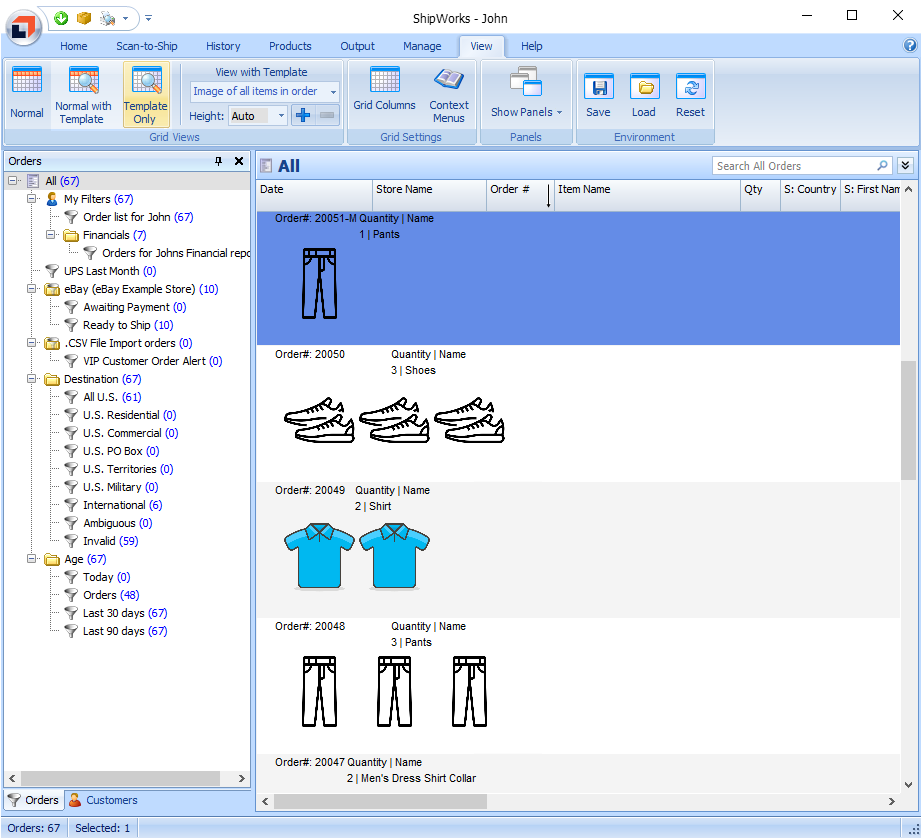Select the Normal with Template view
Image resolution: width=921 pixels, height=838 pixels.
pyautogui.click(x=83, y=95)
